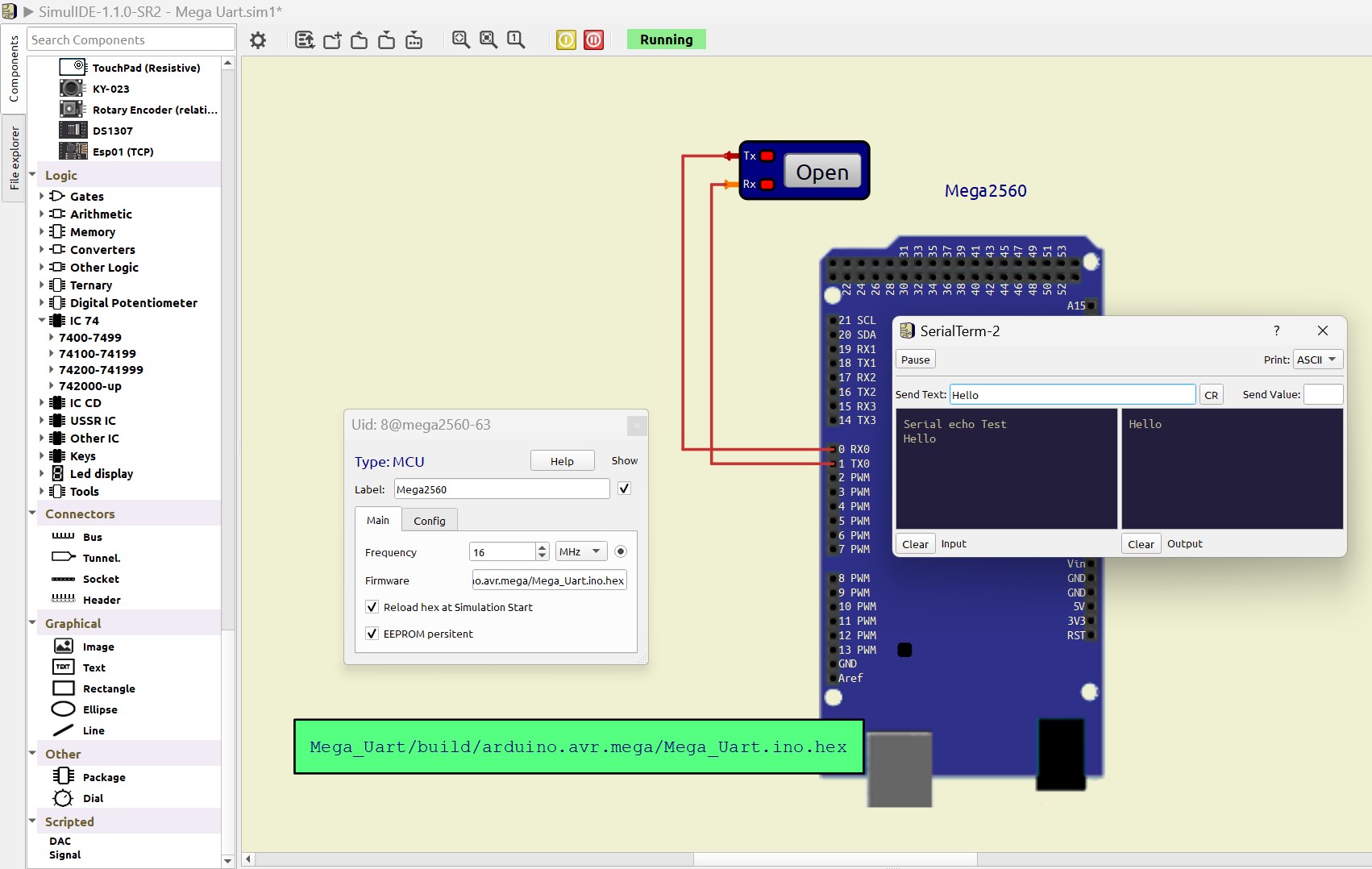Screen dimensions: 1372x869
Task: Click the Help button in properties
Action: pyautogui.click(x=562, y=461)
